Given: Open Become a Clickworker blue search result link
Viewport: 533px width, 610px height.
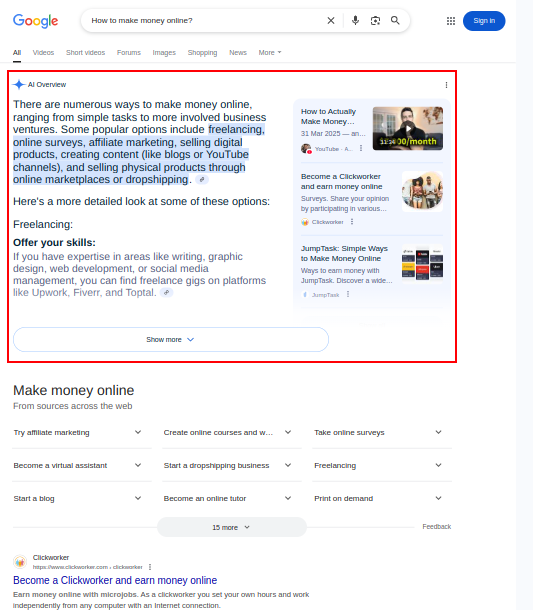Looking at the screenshot, I should [x=115, y=580].
